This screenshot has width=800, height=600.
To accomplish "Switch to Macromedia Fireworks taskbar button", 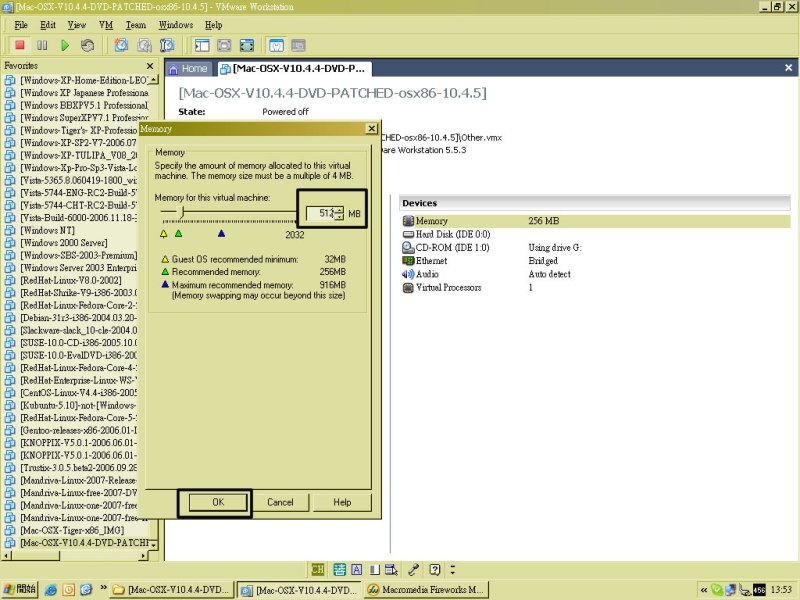I will [x=427, y=590].
